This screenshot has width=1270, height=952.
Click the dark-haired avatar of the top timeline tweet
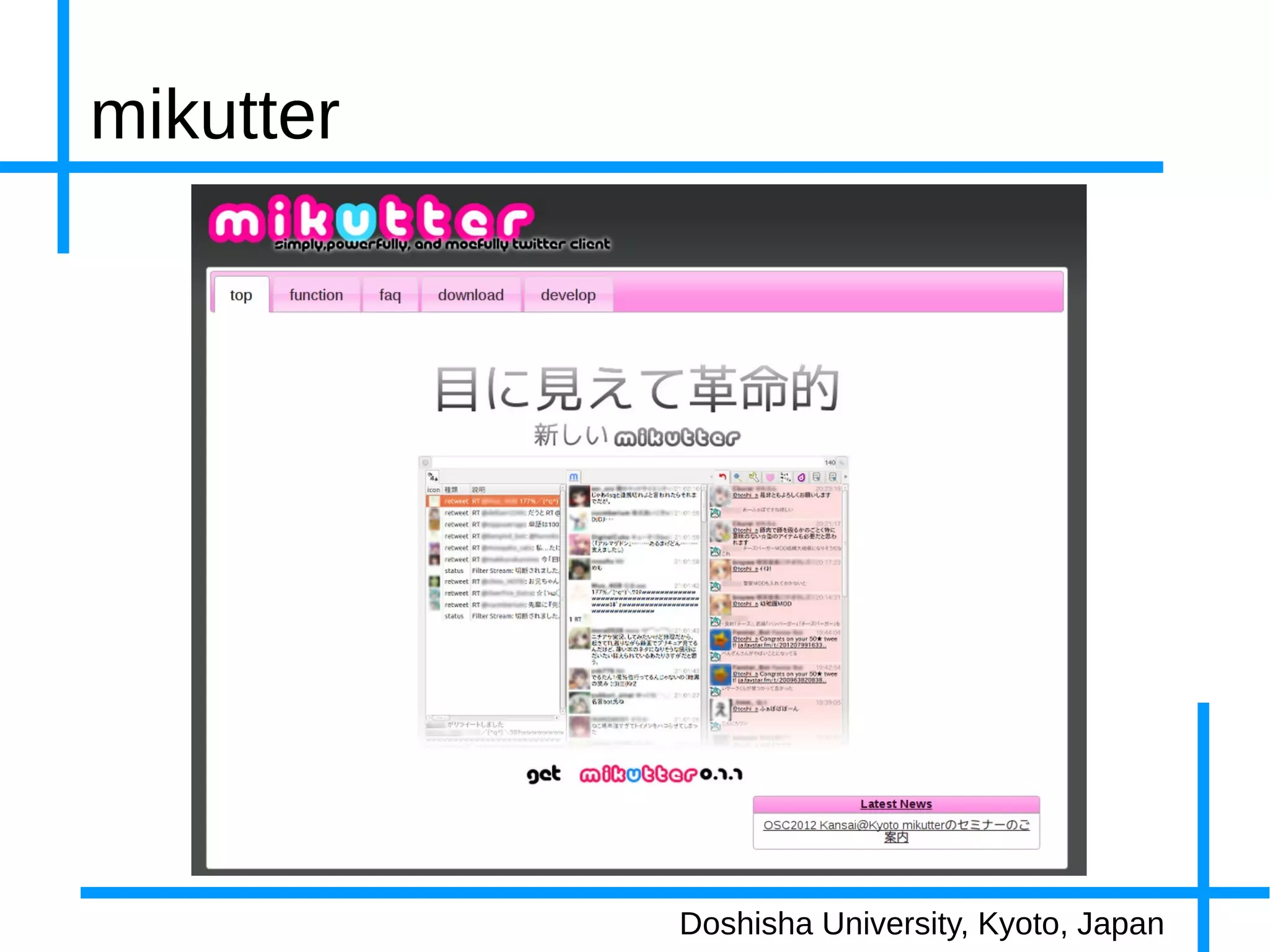(x=579, y=497)
